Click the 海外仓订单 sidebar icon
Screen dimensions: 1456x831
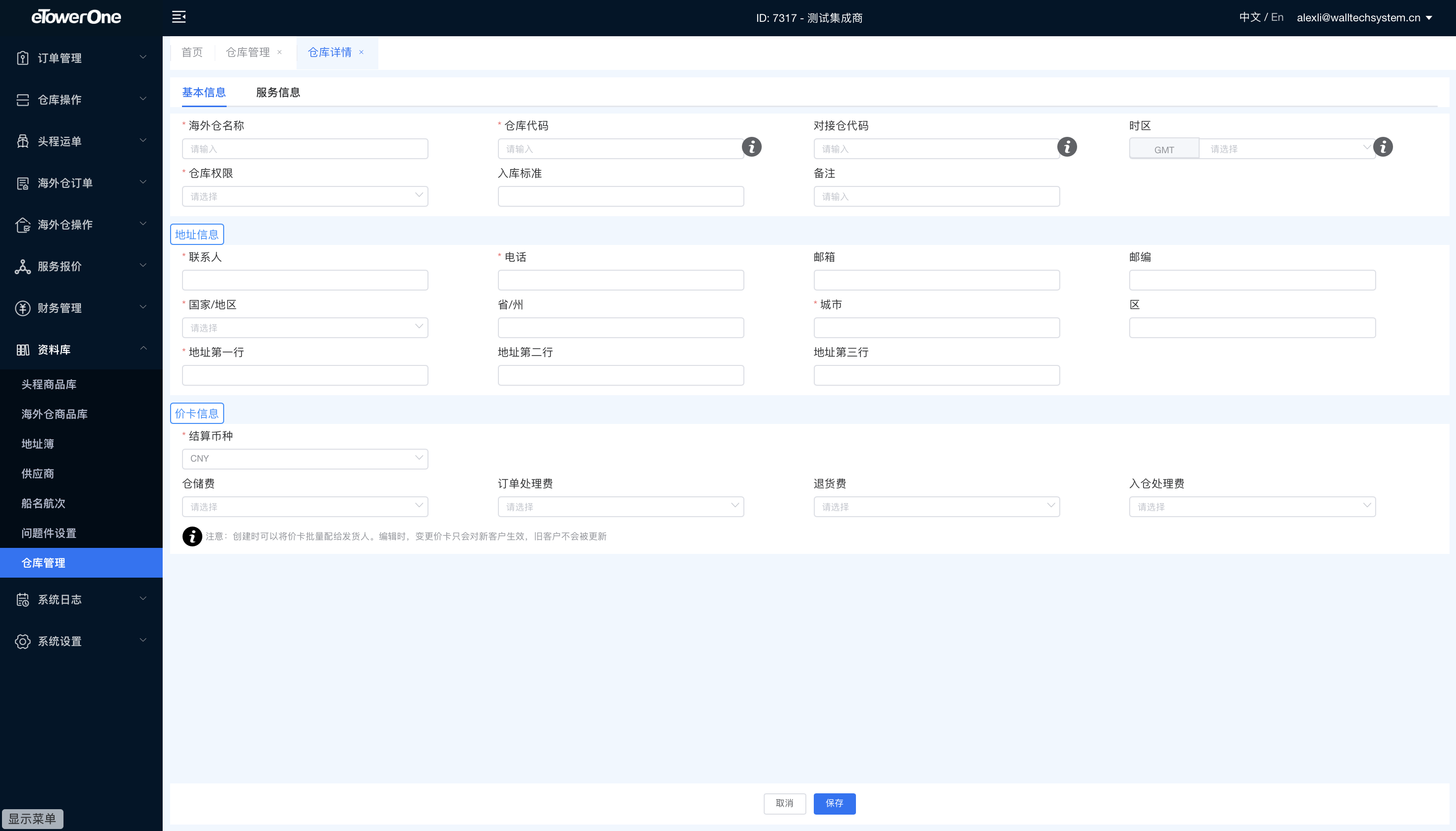[23, 183]
